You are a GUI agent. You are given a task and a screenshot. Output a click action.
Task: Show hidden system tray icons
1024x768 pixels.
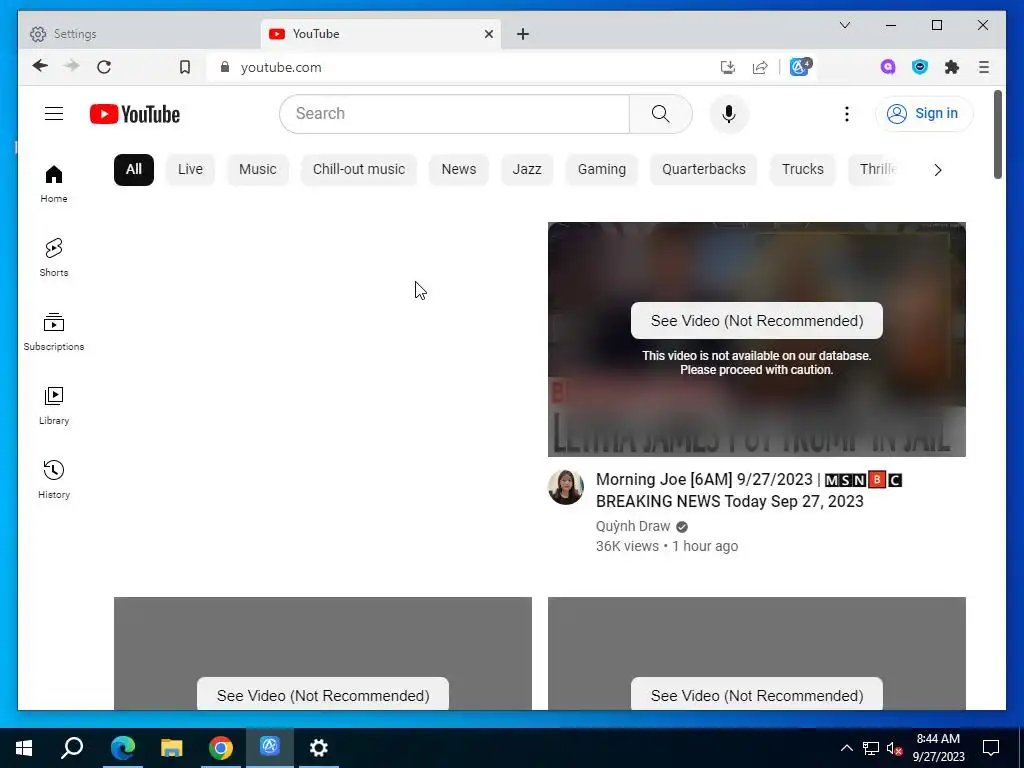click(x=846, y=748)
